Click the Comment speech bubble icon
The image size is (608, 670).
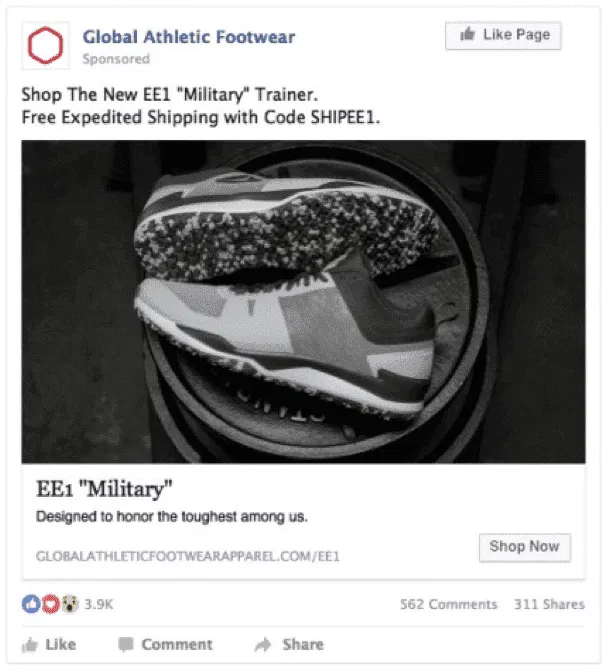126,644
